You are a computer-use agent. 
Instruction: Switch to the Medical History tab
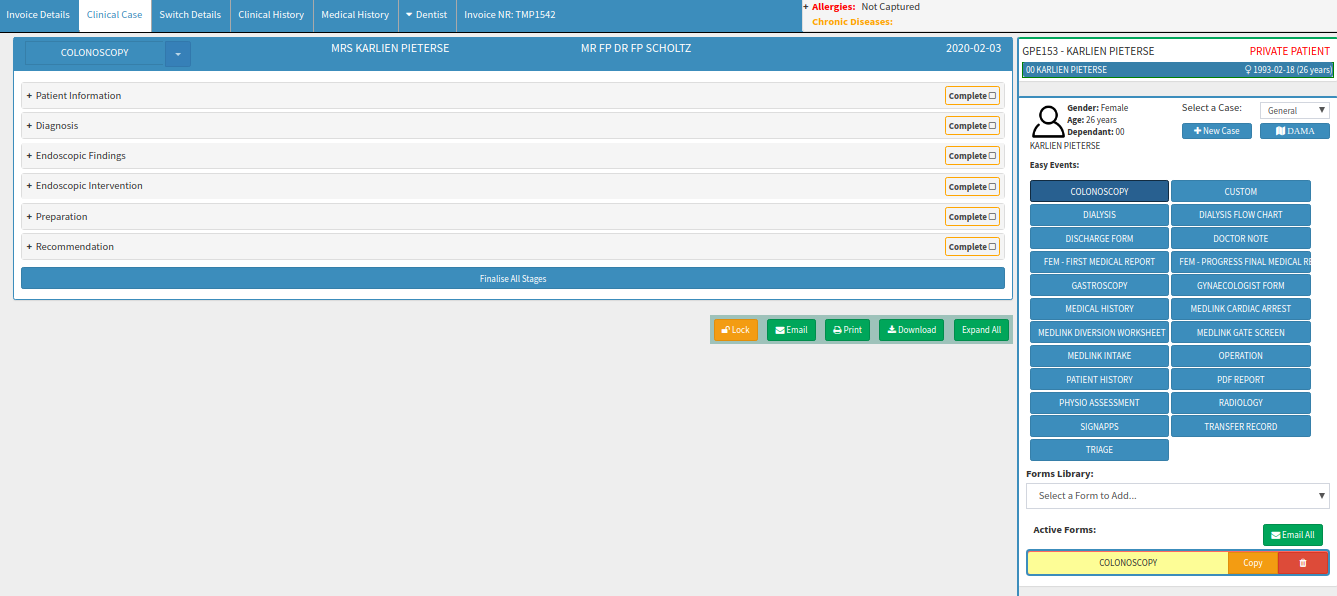[x=355, y=15]
